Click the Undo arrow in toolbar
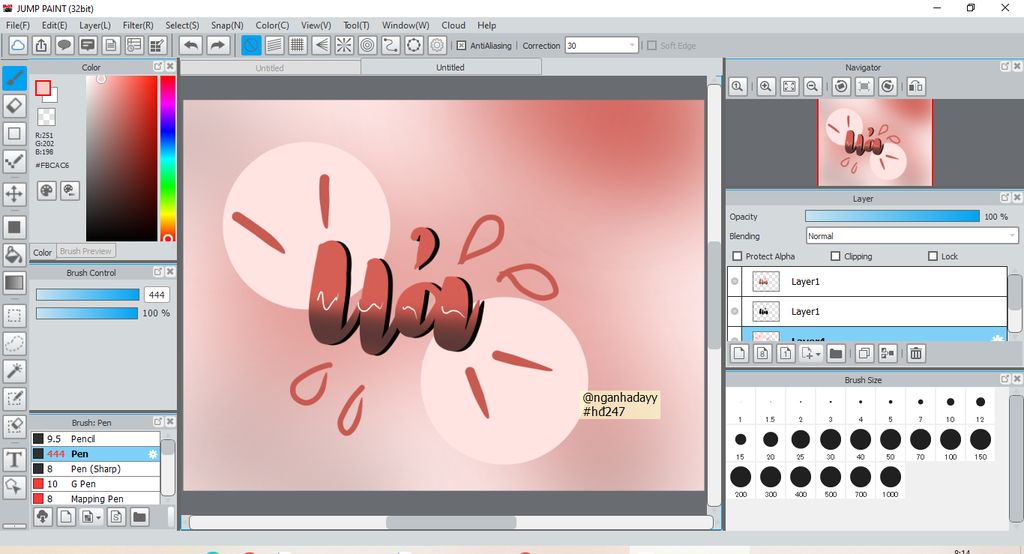The image size is (1024, 554). [x=191, y=45]
